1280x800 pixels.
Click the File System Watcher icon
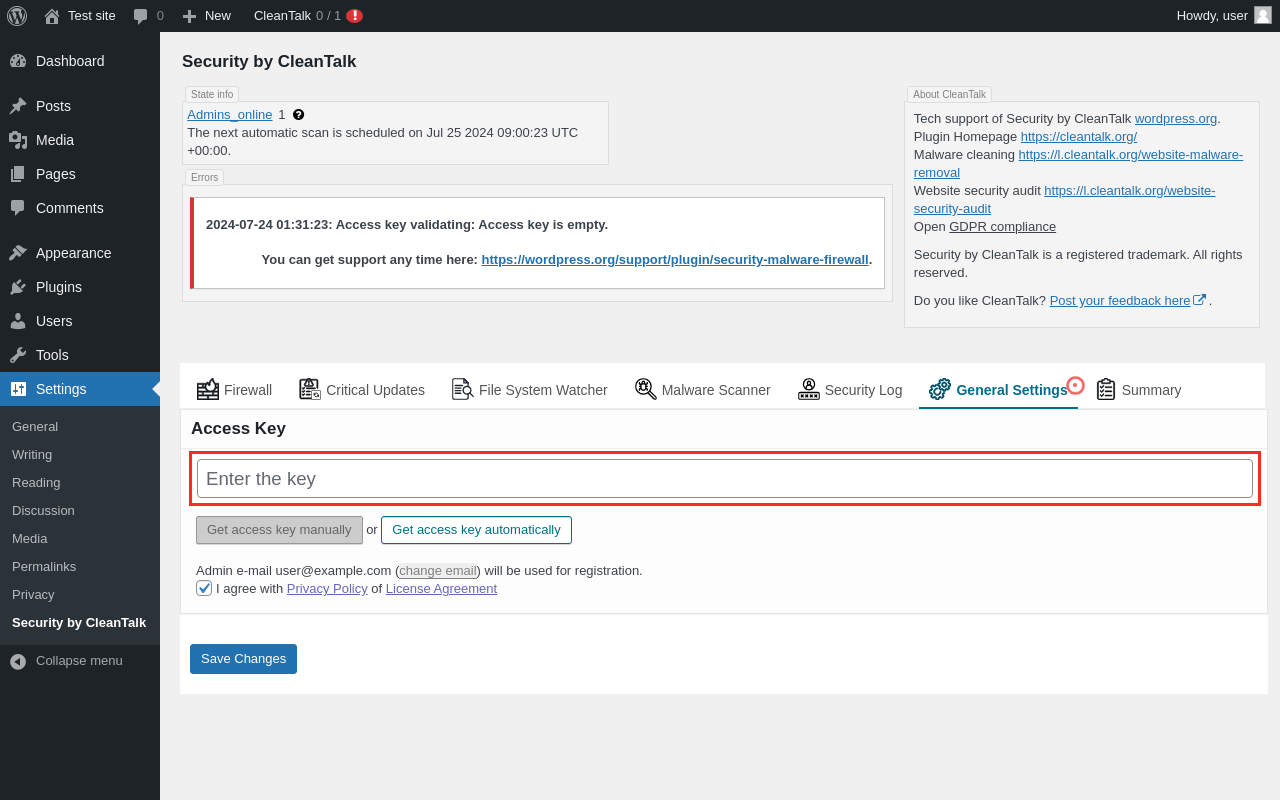pos(462,389)
